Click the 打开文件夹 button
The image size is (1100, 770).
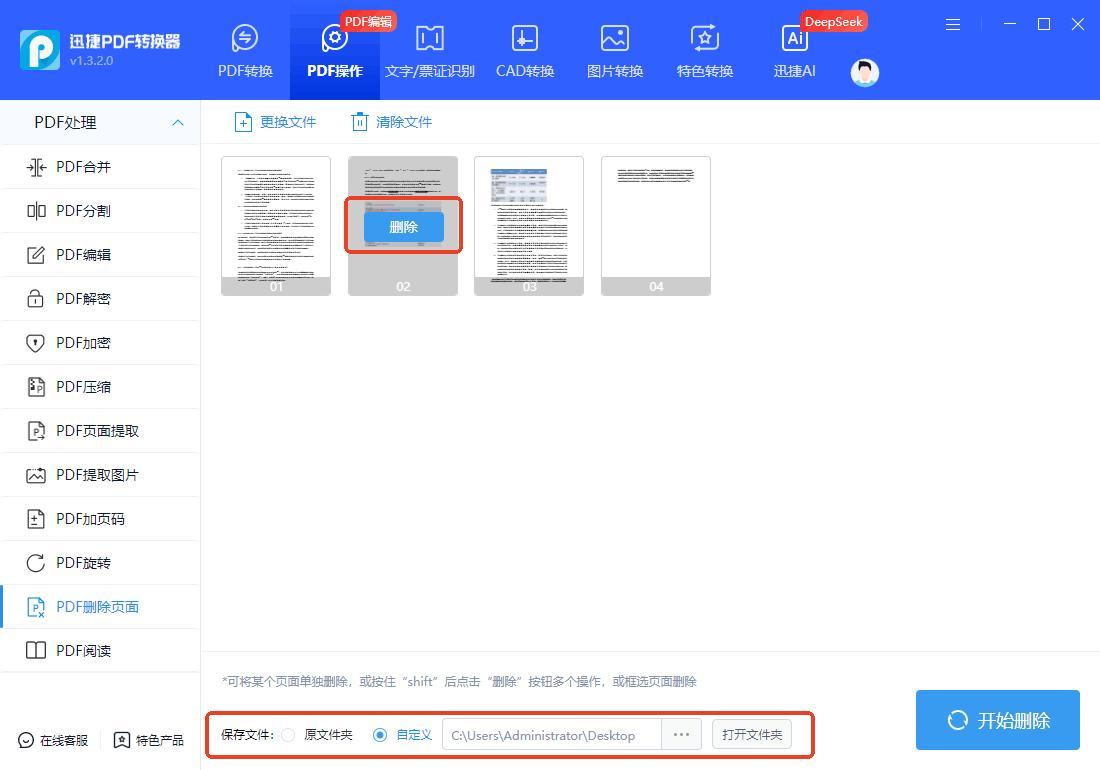[x=752, y=735]
